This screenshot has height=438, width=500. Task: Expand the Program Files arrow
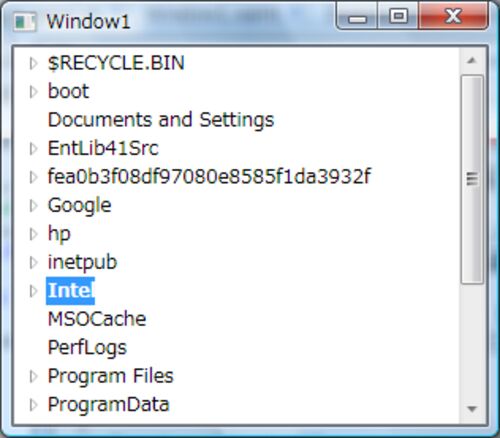[x=33, y=376]
